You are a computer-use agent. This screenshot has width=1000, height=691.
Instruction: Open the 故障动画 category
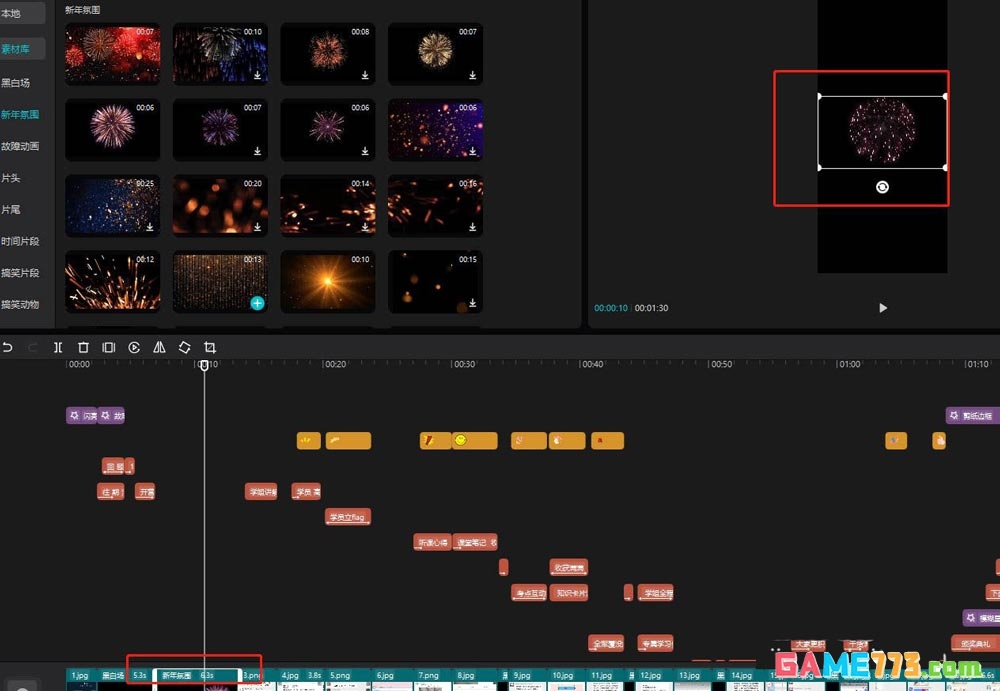tap(20, 146)
